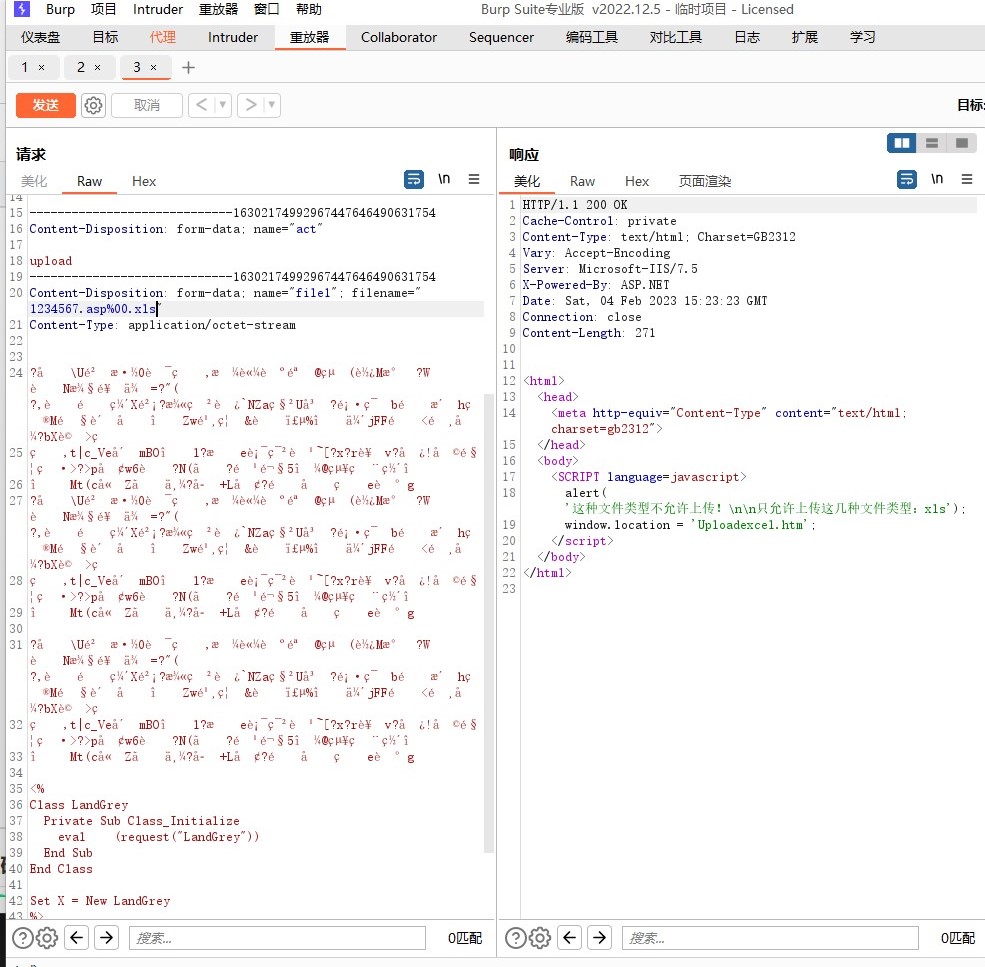Viewport: 985px width, 967px height.
Task: Toggle word wrap in the request panel
Action: pos(413,180)
